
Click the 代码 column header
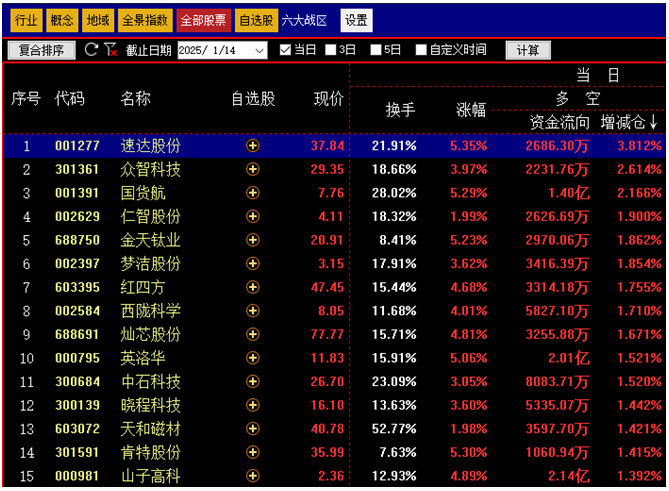point(70,99)
